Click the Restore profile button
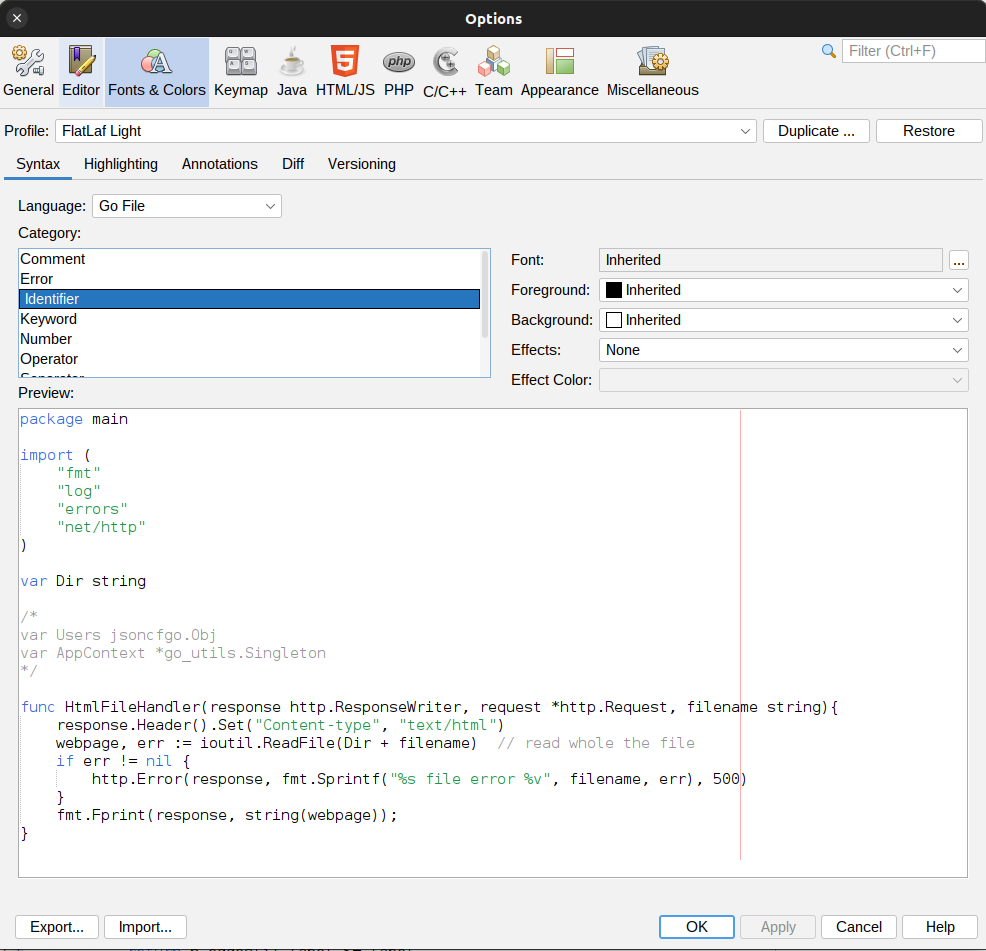 [929, 131]
